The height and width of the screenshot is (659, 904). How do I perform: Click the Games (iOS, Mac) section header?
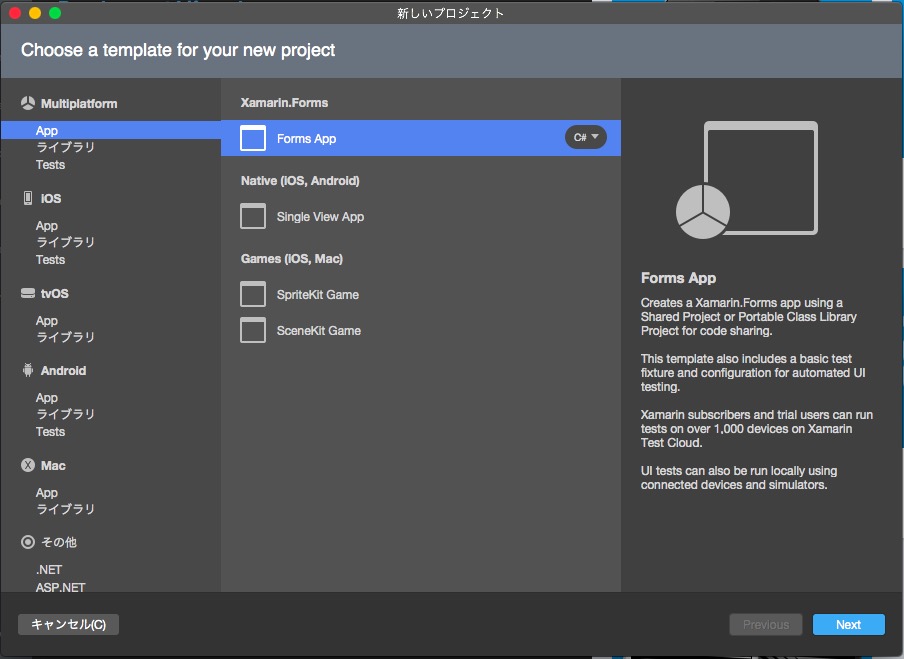(292, 259)
